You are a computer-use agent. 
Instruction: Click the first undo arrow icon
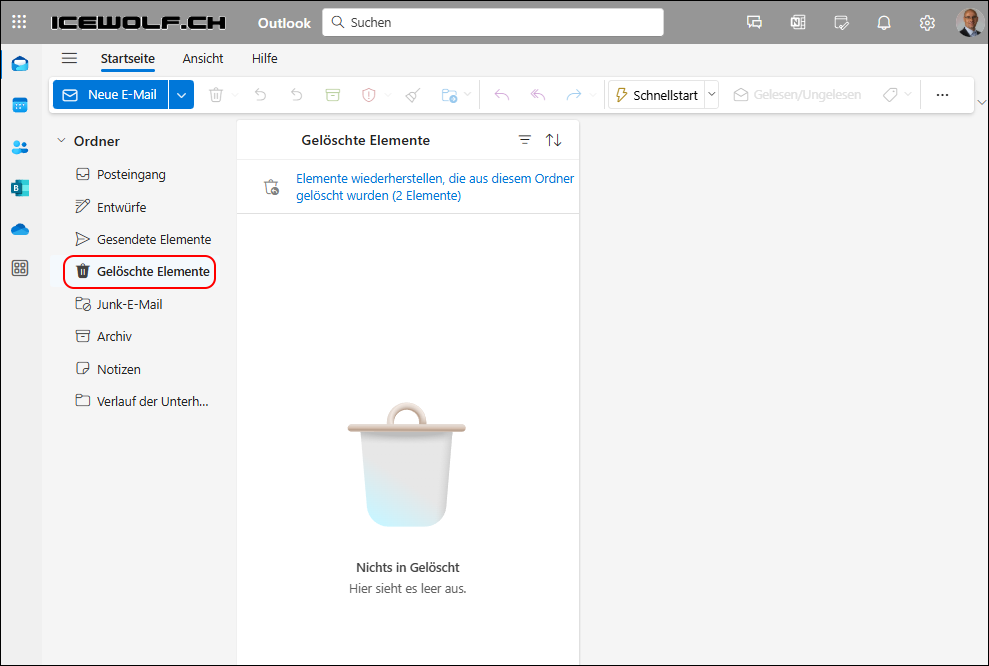260,95
